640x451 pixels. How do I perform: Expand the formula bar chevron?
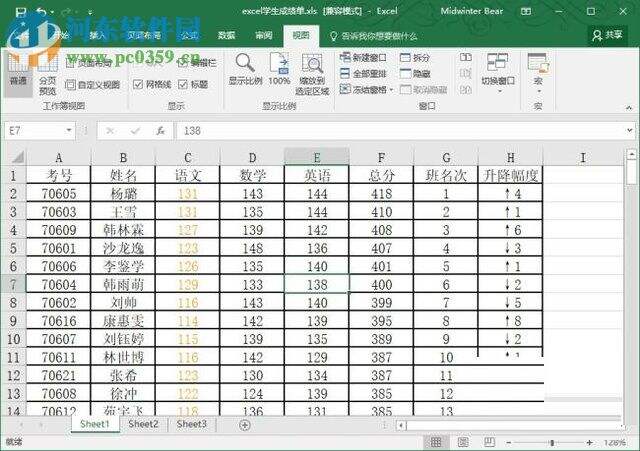[x=629, y=131]
